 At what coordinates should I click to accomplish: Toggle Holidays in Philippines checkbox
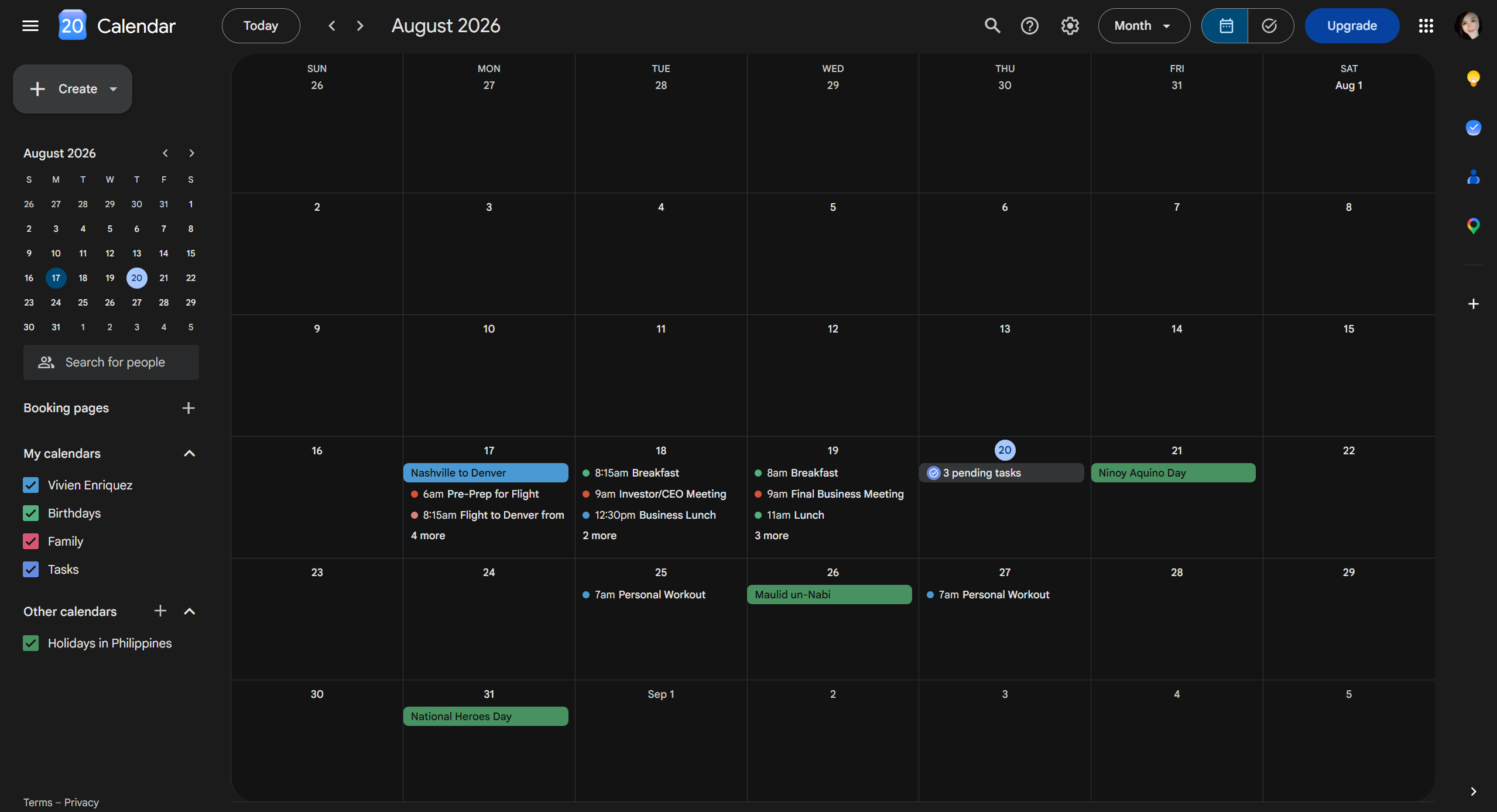click(31, 643)
